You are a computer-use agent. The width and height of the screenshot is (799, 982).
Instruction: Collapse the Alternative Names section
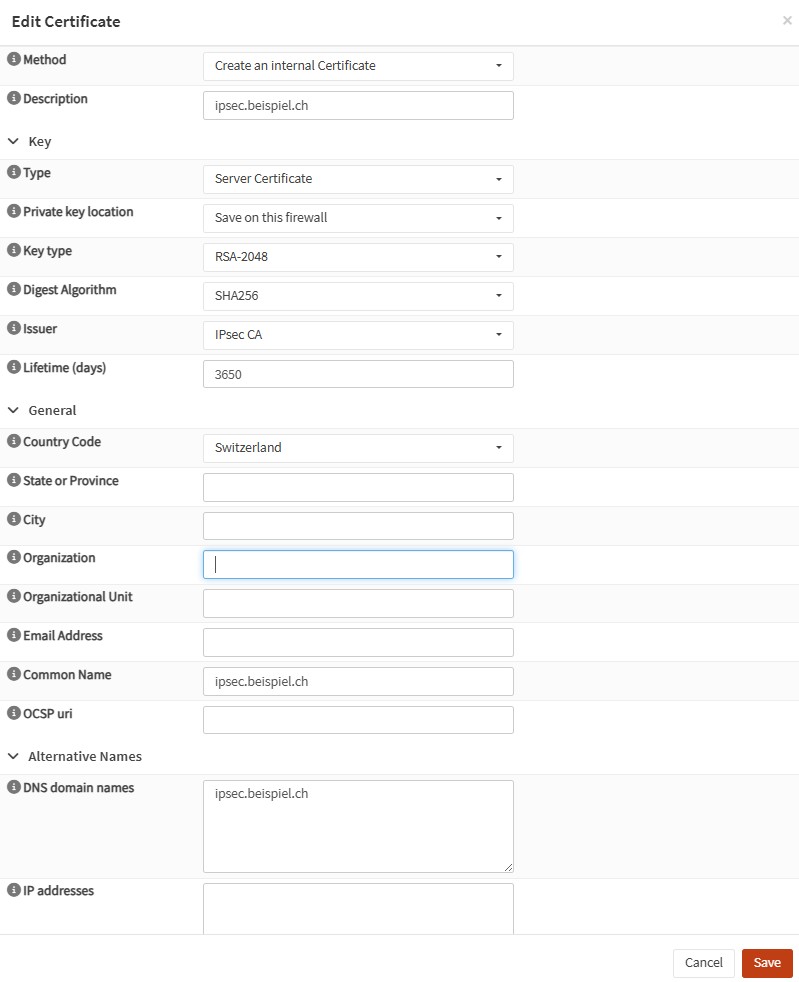[x=13, y=757]
